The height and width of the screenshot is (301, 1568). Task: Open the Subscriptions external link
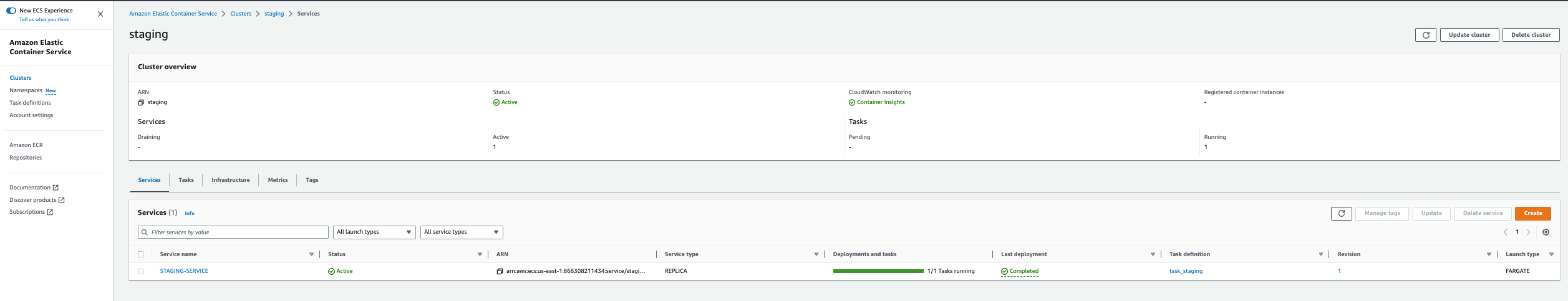(x=31, y=212)
